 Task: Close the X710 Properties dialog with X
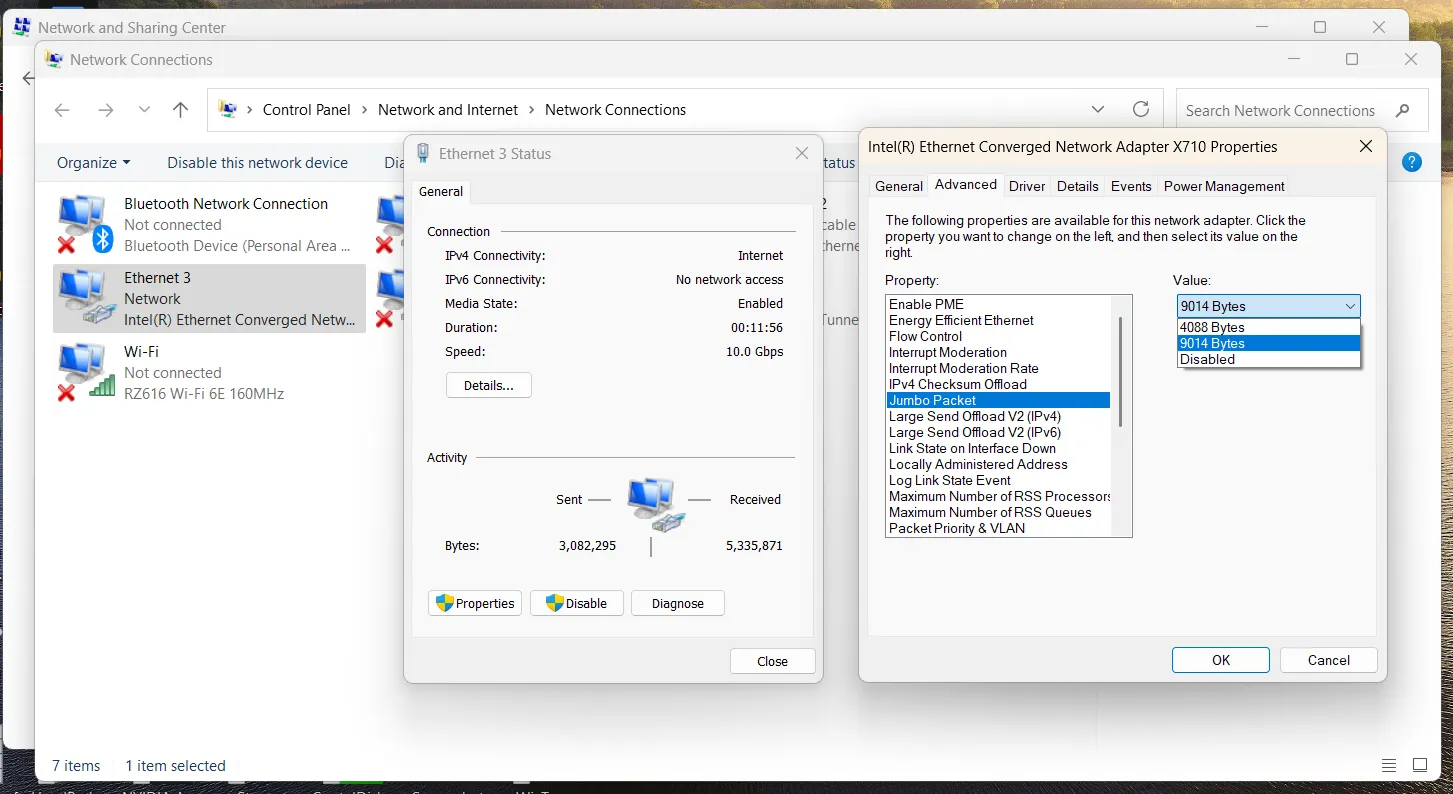click(1366, 147)
